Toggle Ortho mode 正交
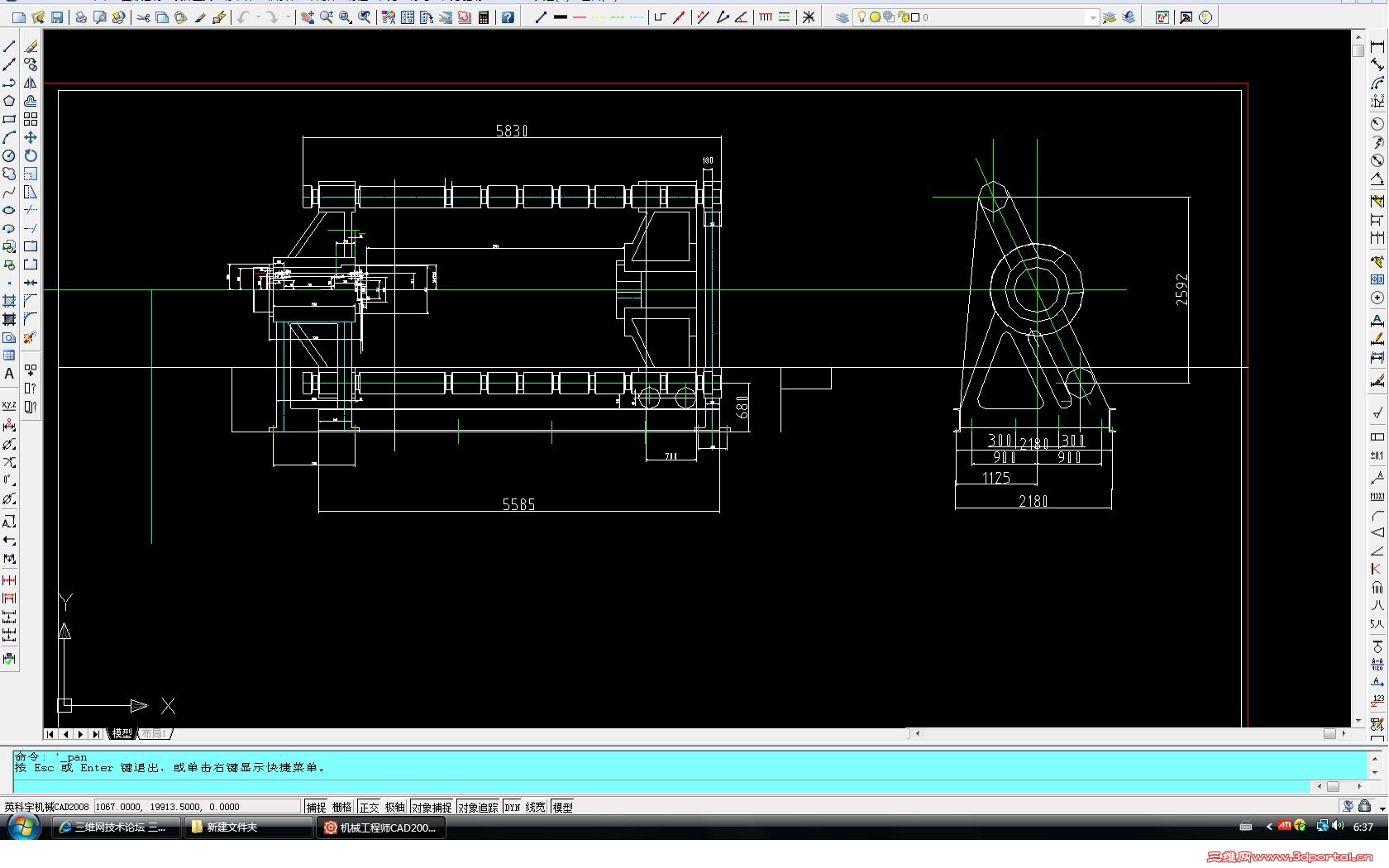Screen dimensions: 1389x868 [369, 807]
